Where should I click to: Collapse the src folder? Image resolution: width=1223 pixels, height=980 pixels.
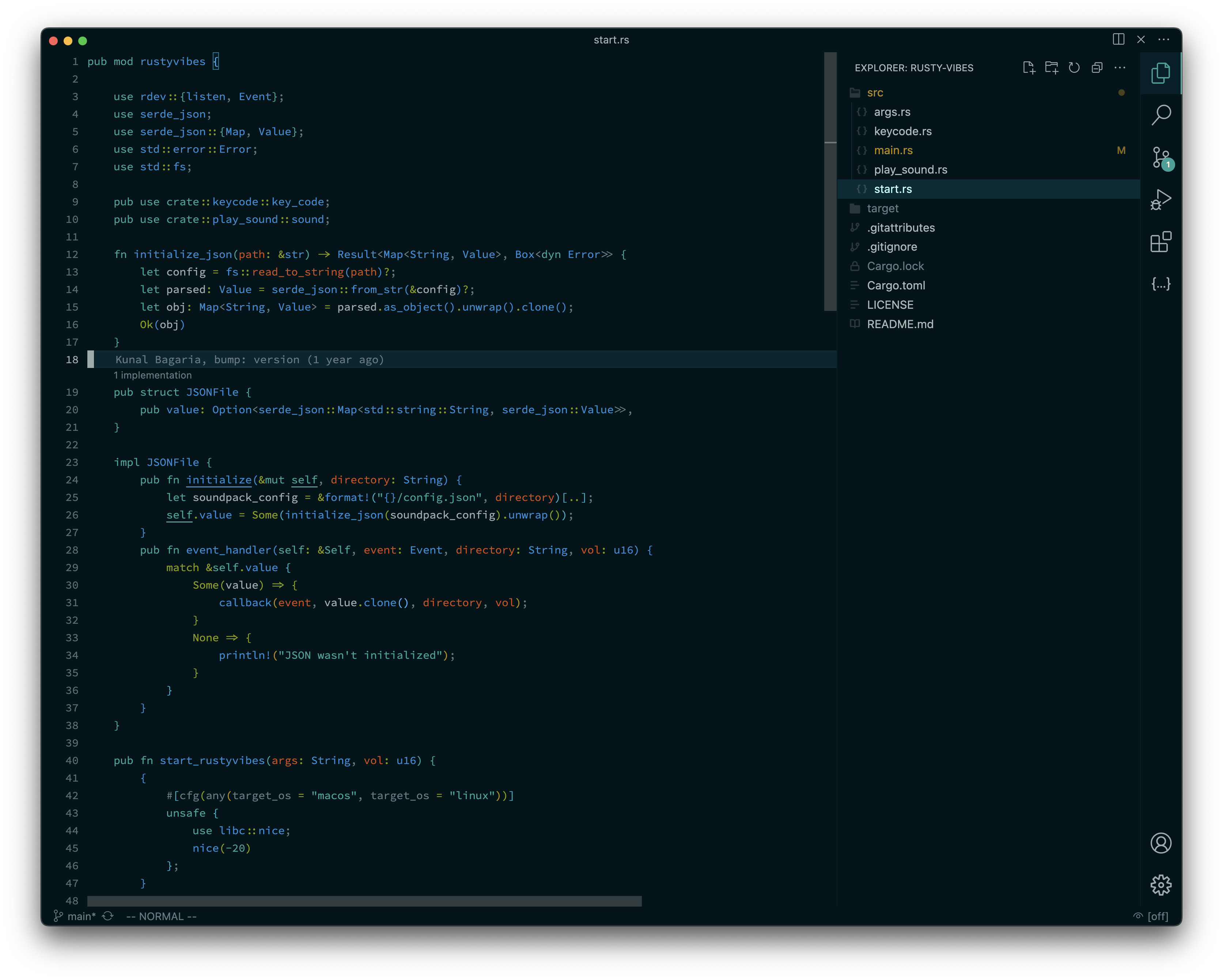[875, 92]
